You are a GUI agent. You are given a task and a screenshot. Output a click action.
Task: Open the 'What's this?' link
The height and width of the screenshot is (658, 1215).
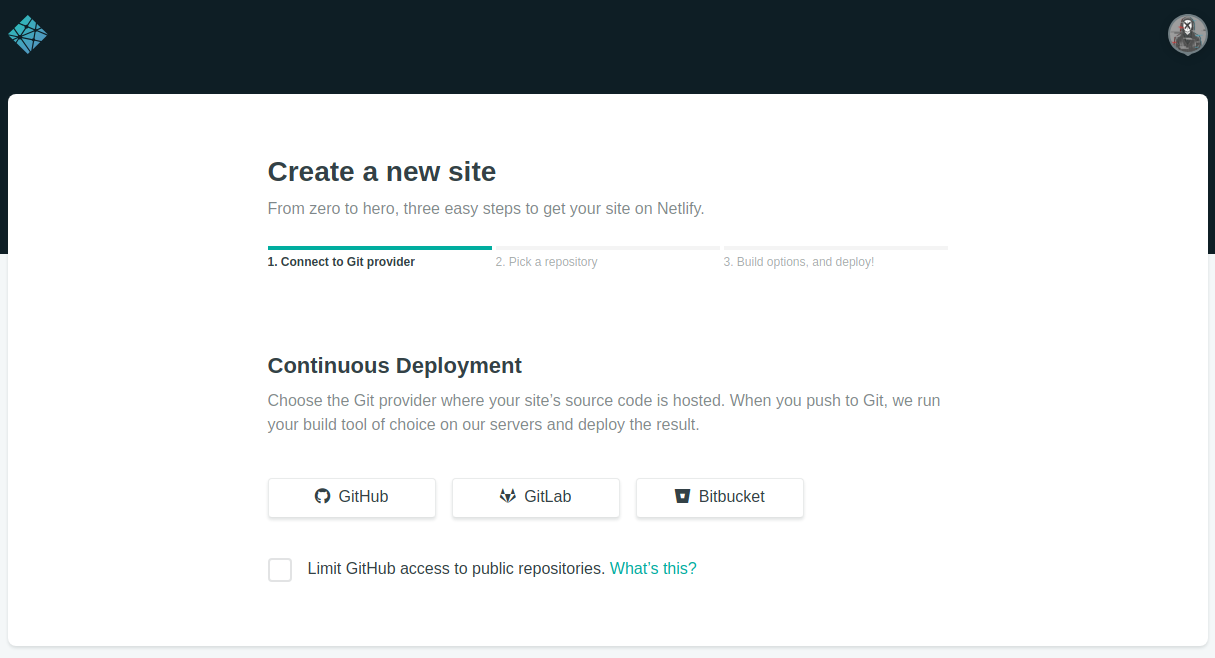[653, 569]
